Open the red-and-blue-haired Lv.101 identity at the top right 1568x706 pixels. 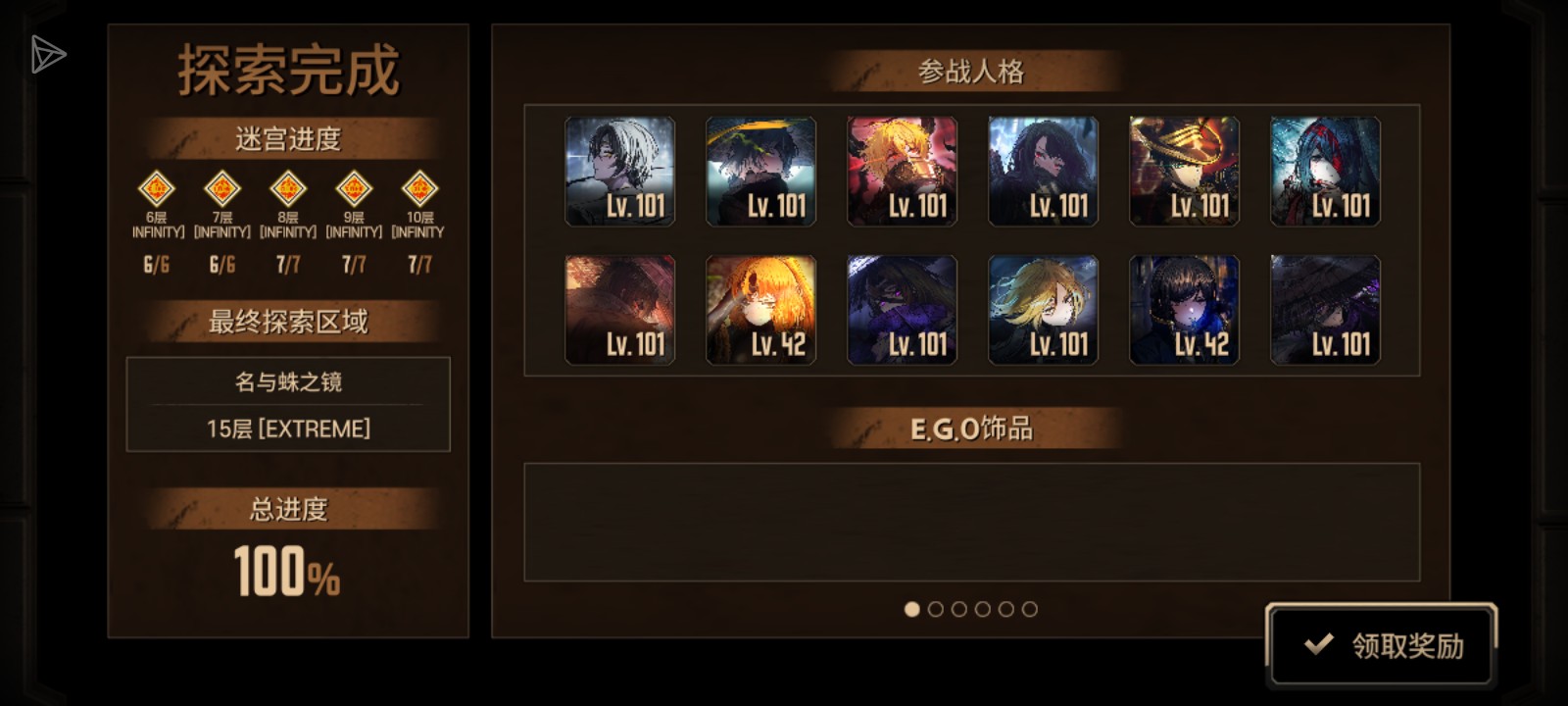coord(1326,172)
